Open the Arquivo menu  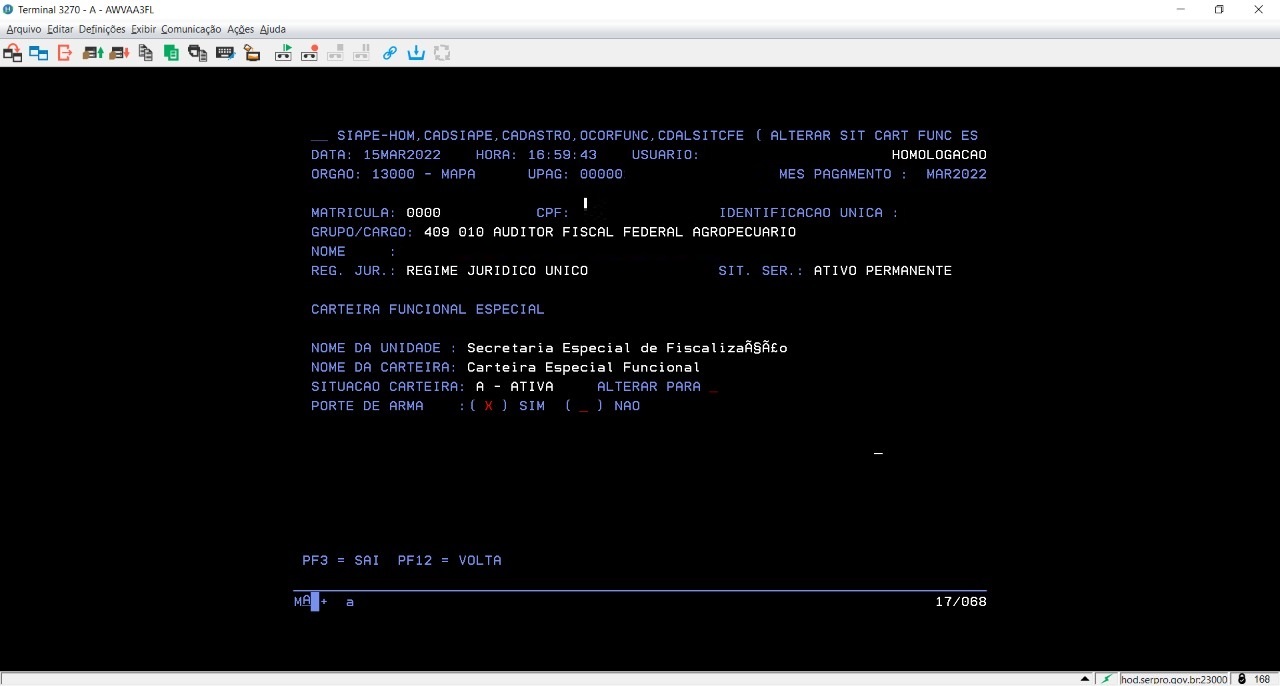click(24, 29)
